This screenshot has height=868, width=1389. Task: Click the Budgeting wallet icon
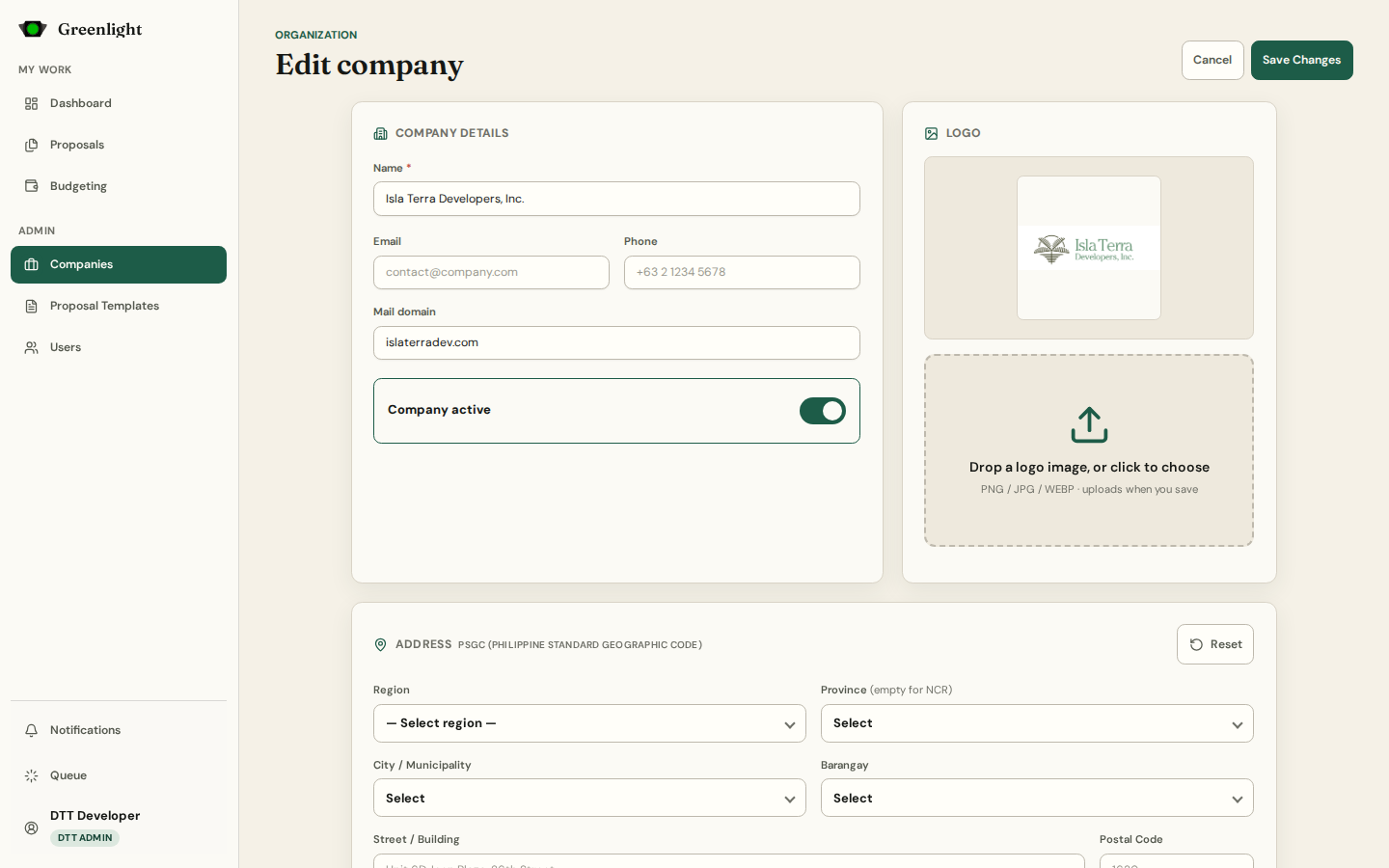(32, 186)
